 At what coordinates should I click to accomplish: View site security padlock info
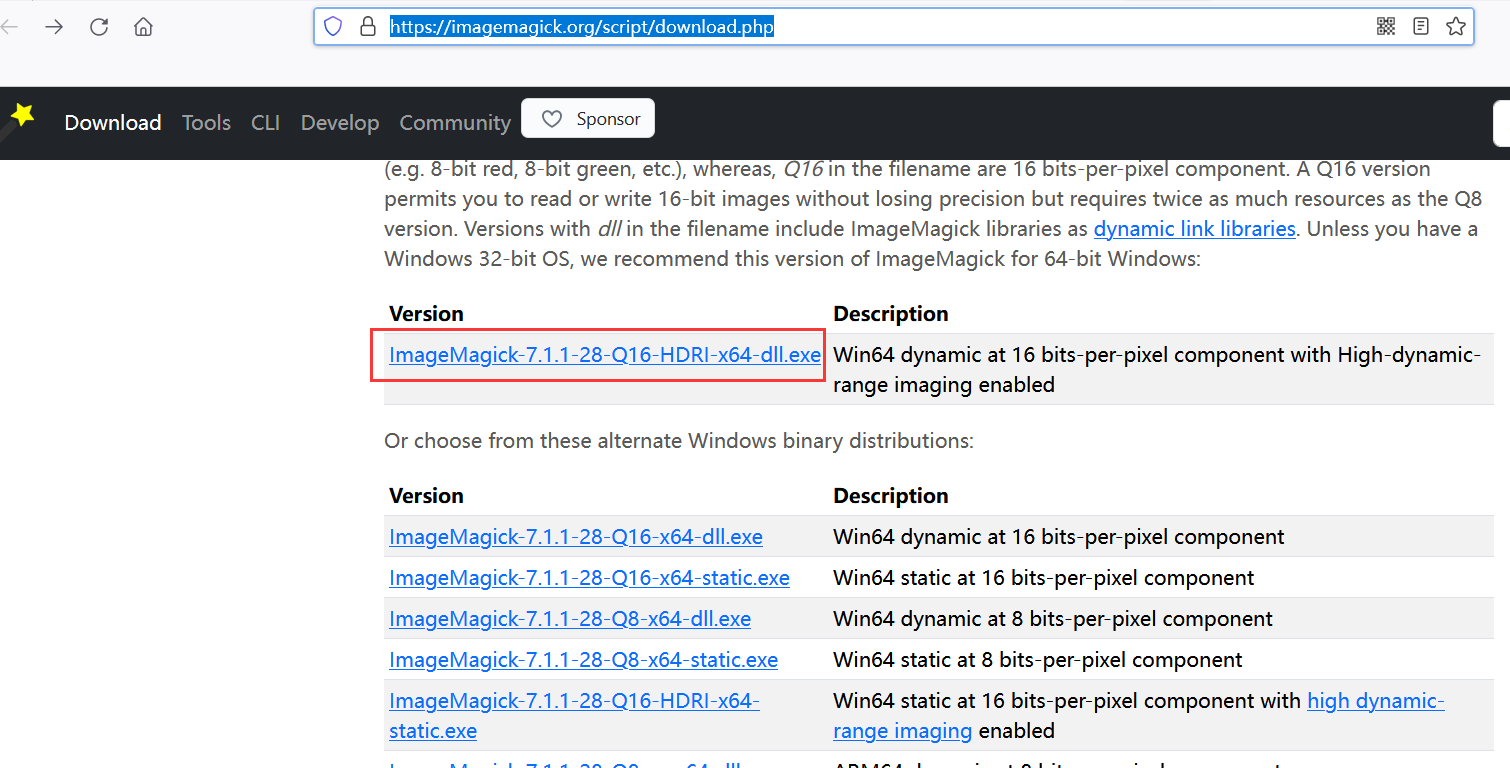367,27
